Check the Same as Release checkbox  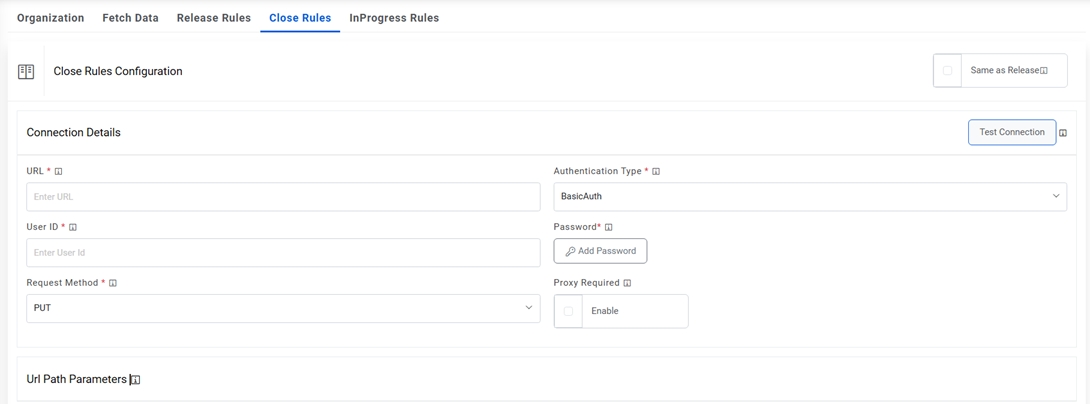(x=947, y=71)
